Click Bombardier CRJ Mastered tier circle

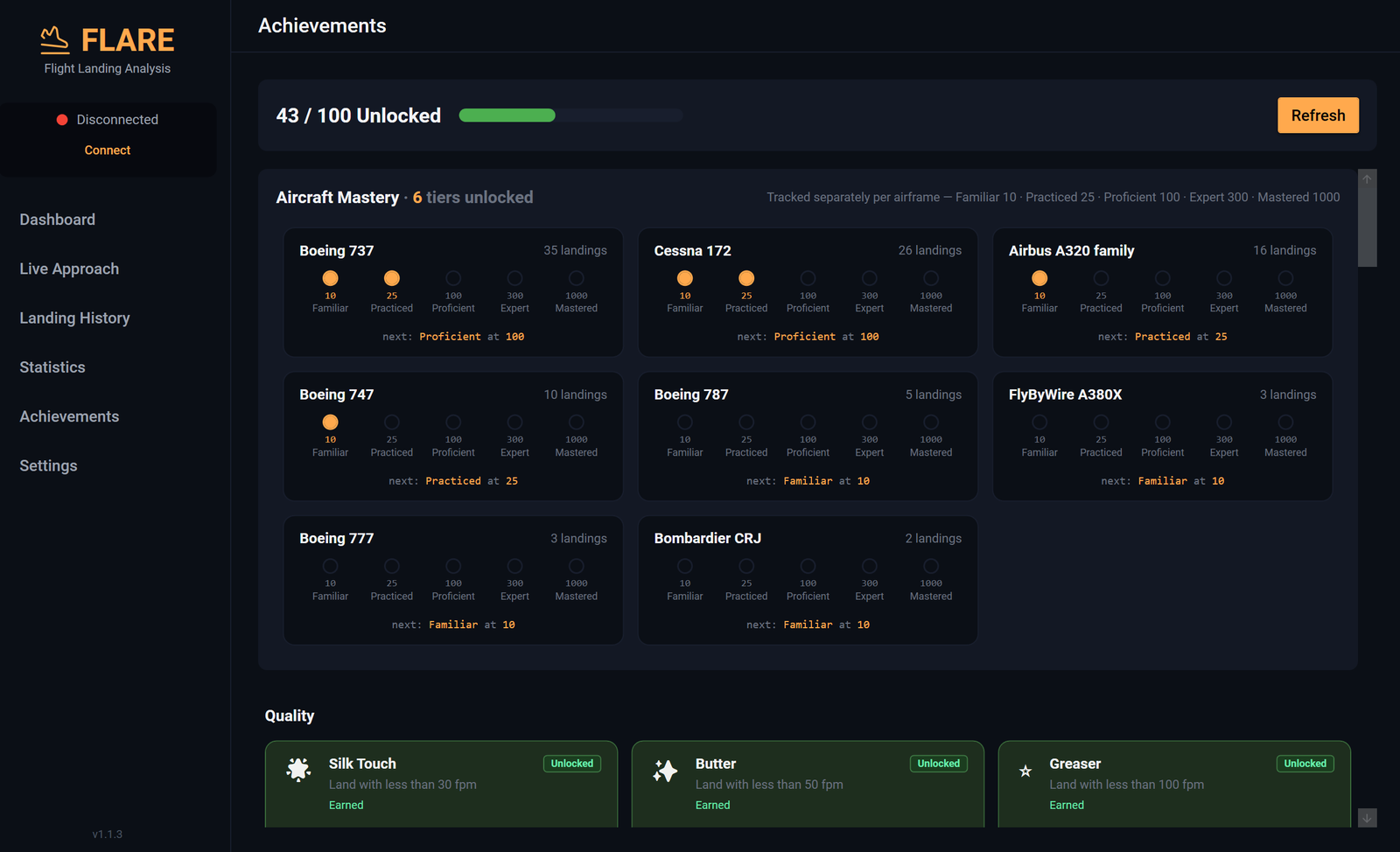[x=931, y=566]
